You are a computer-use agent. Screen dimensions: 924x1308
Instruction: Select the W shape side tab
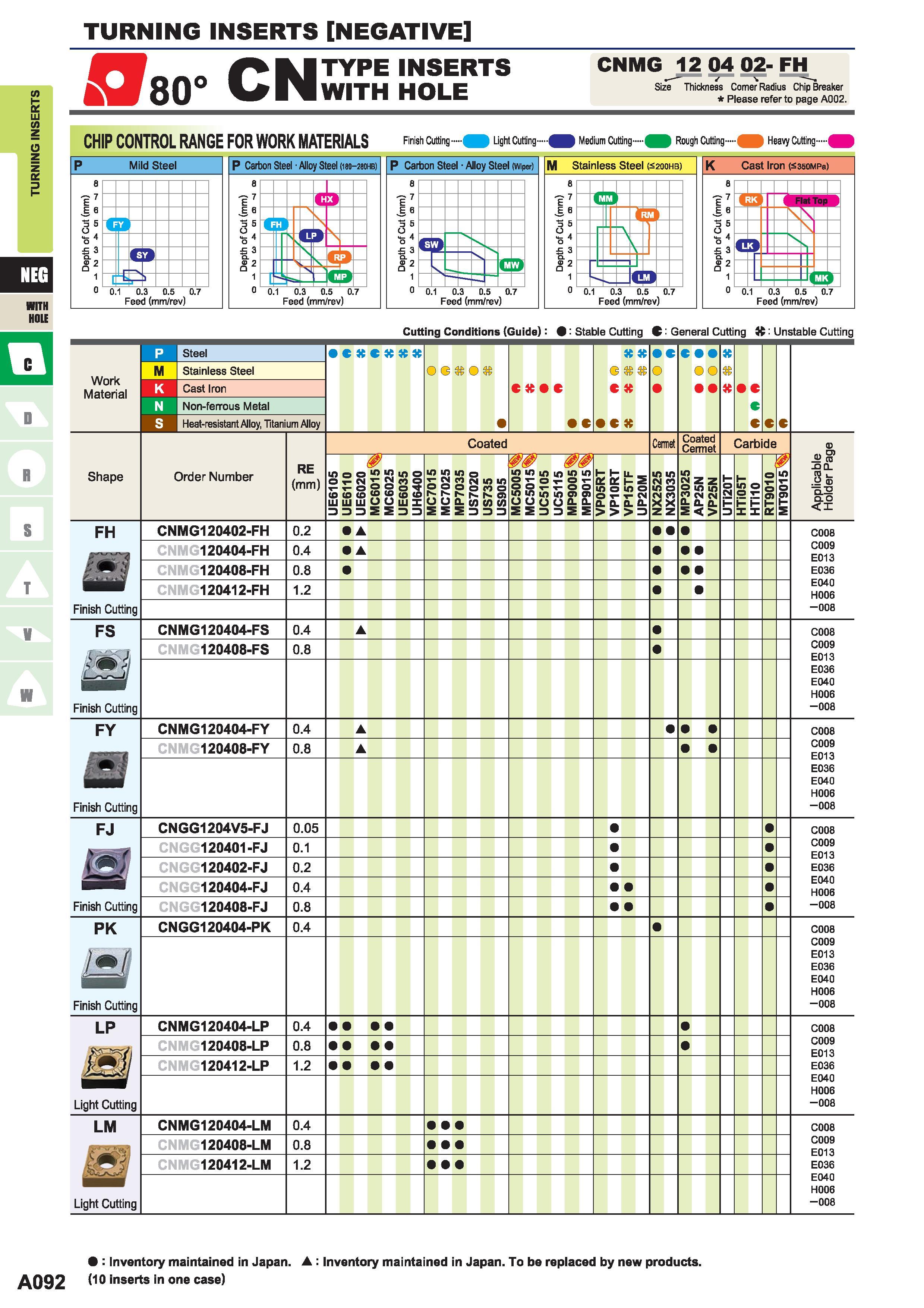tap(27, 689)
